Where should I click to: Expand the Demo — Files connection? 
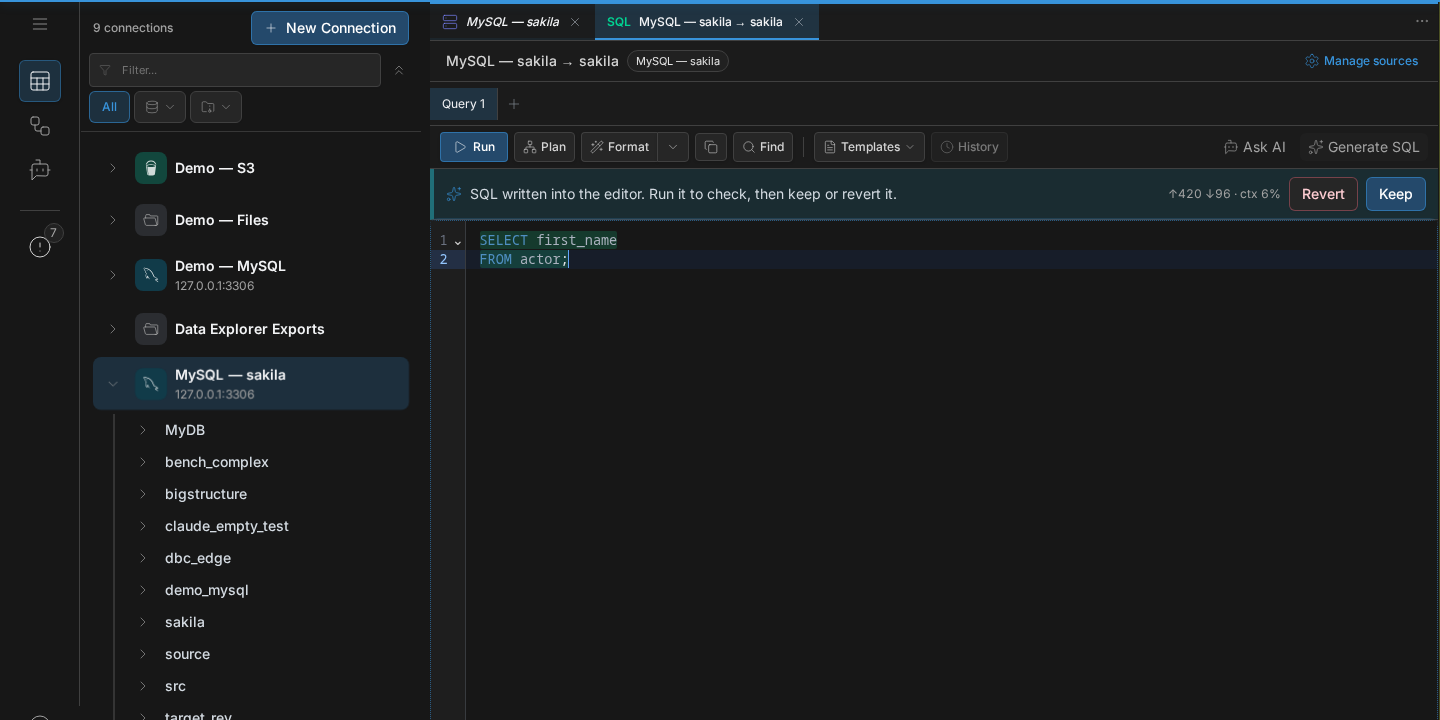[x=113, y=220]
